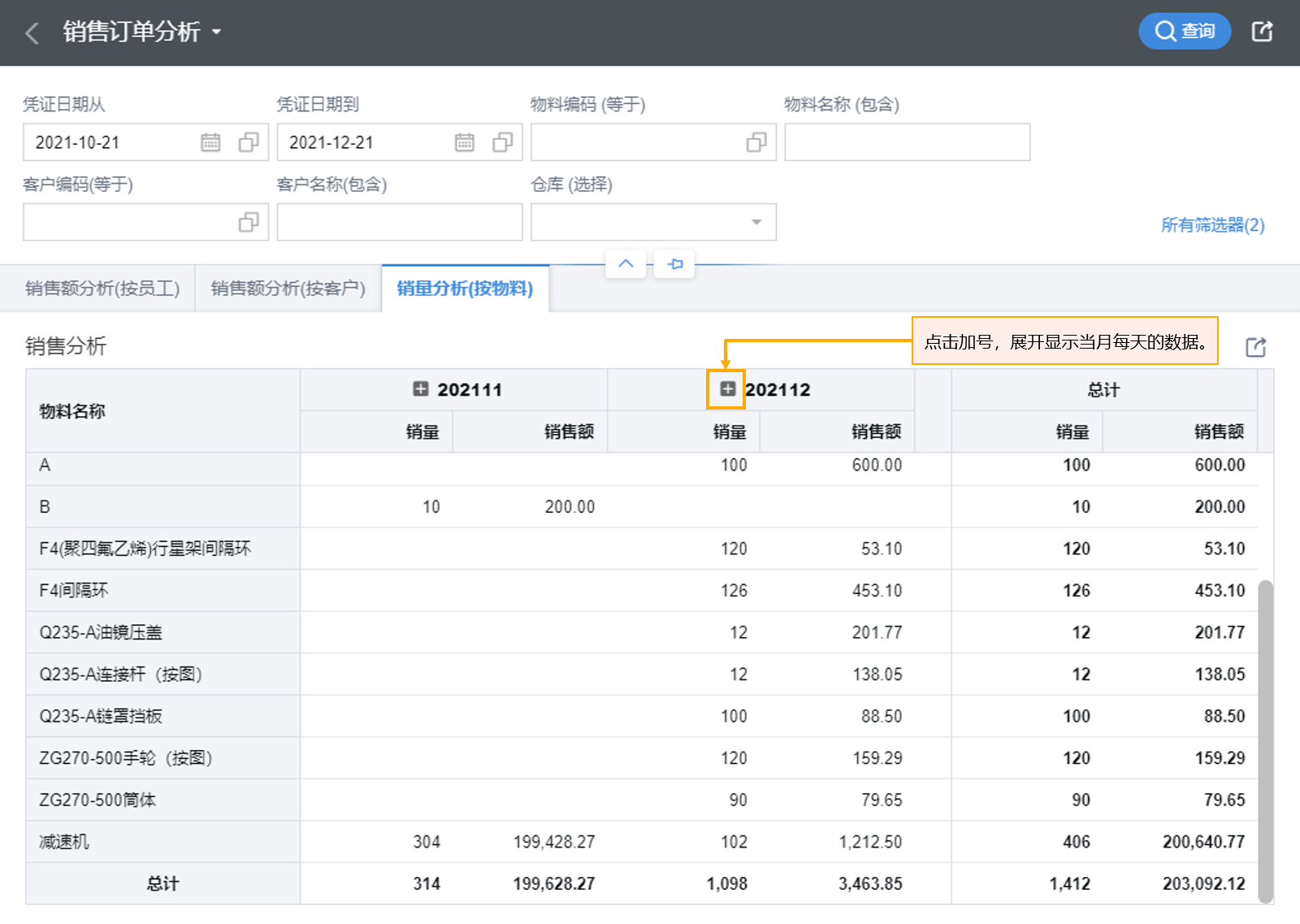Expand the 202111 month column
Viewport: 1300px width, 924px height.
point(420,389)
